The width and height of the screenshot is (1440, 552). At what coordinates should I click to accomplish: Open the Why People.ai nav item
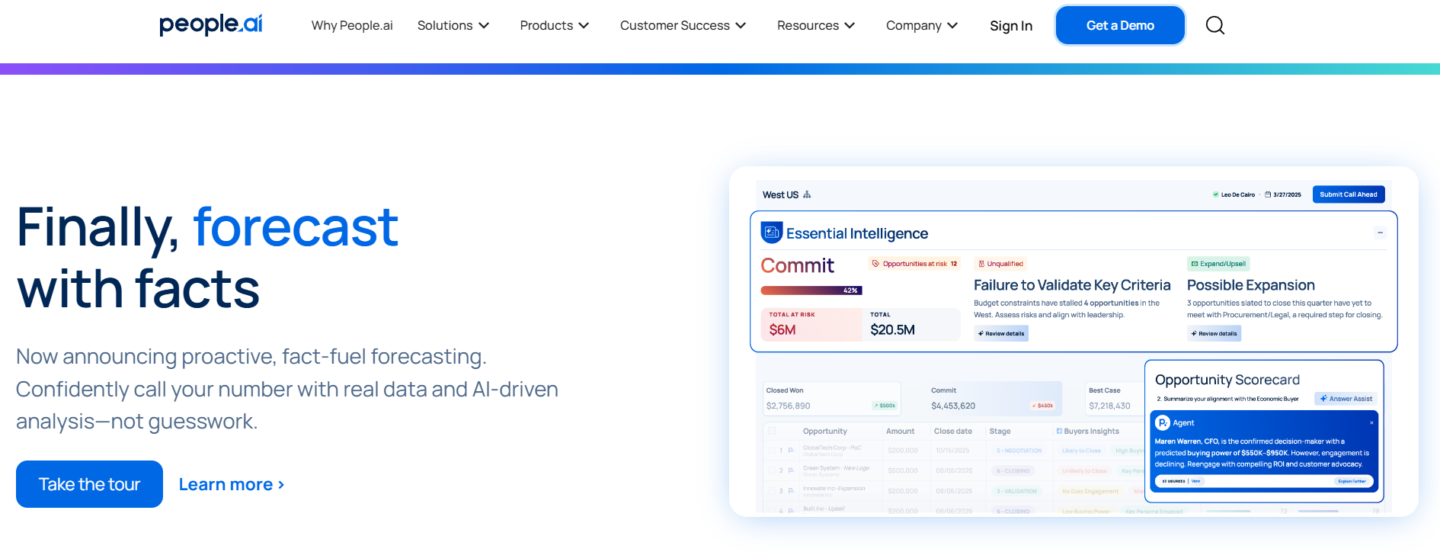[x=352, y=26]
